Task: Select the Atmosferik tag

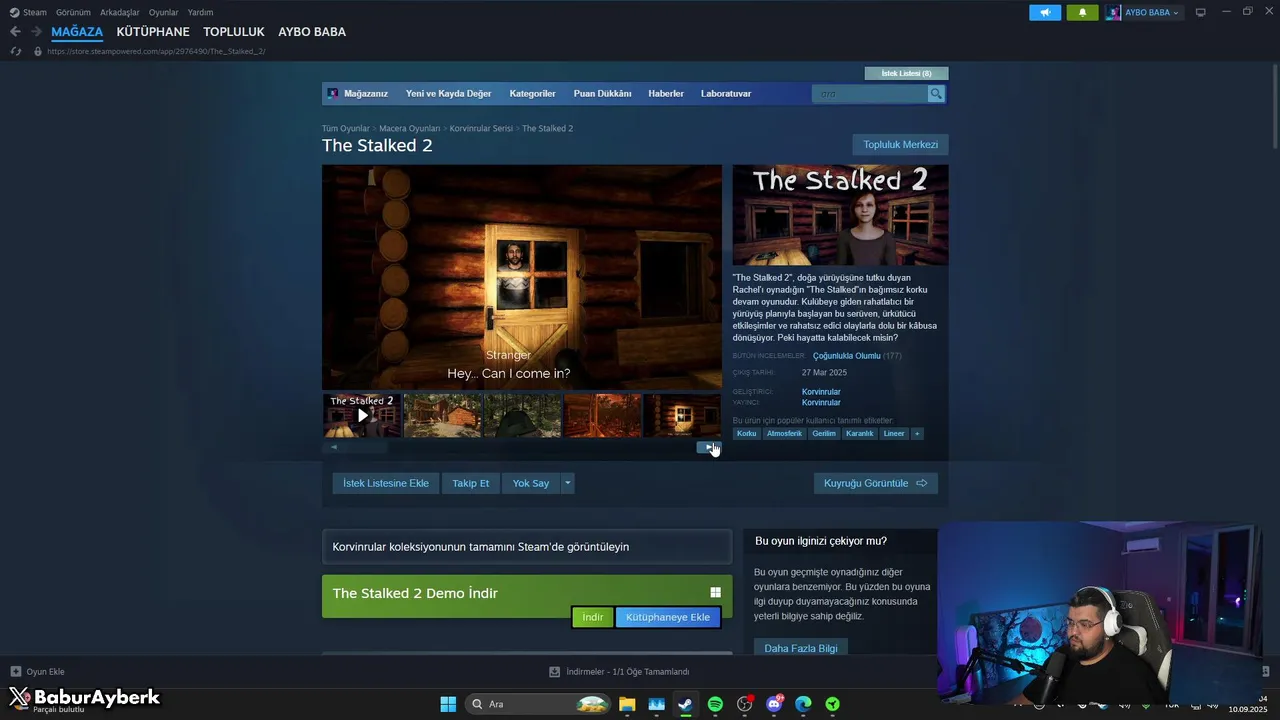Action: (x=785, y=433)
